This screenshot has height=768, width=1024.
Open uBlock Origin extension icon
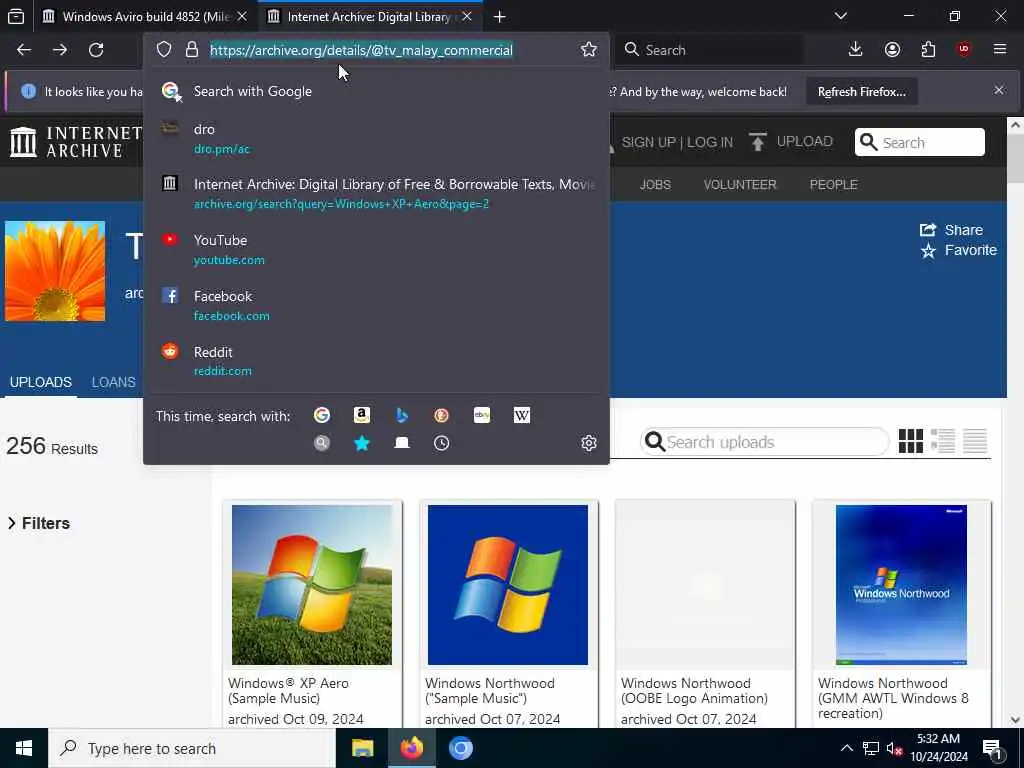[964, 50]
